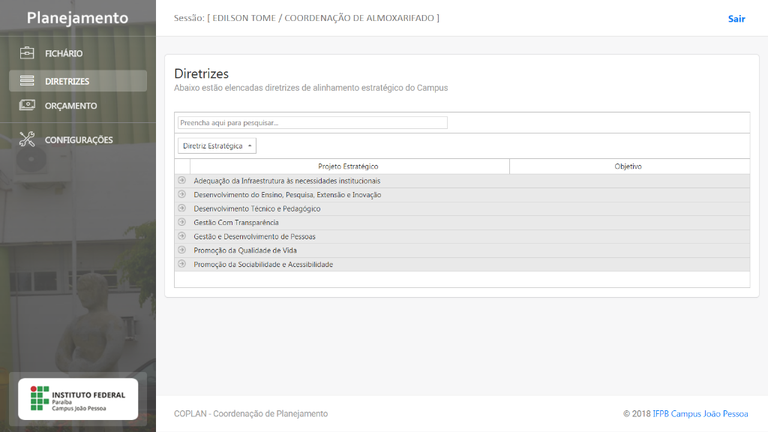Click the Orçamento money icon
The image size is (768, 432).
point(27,106)
